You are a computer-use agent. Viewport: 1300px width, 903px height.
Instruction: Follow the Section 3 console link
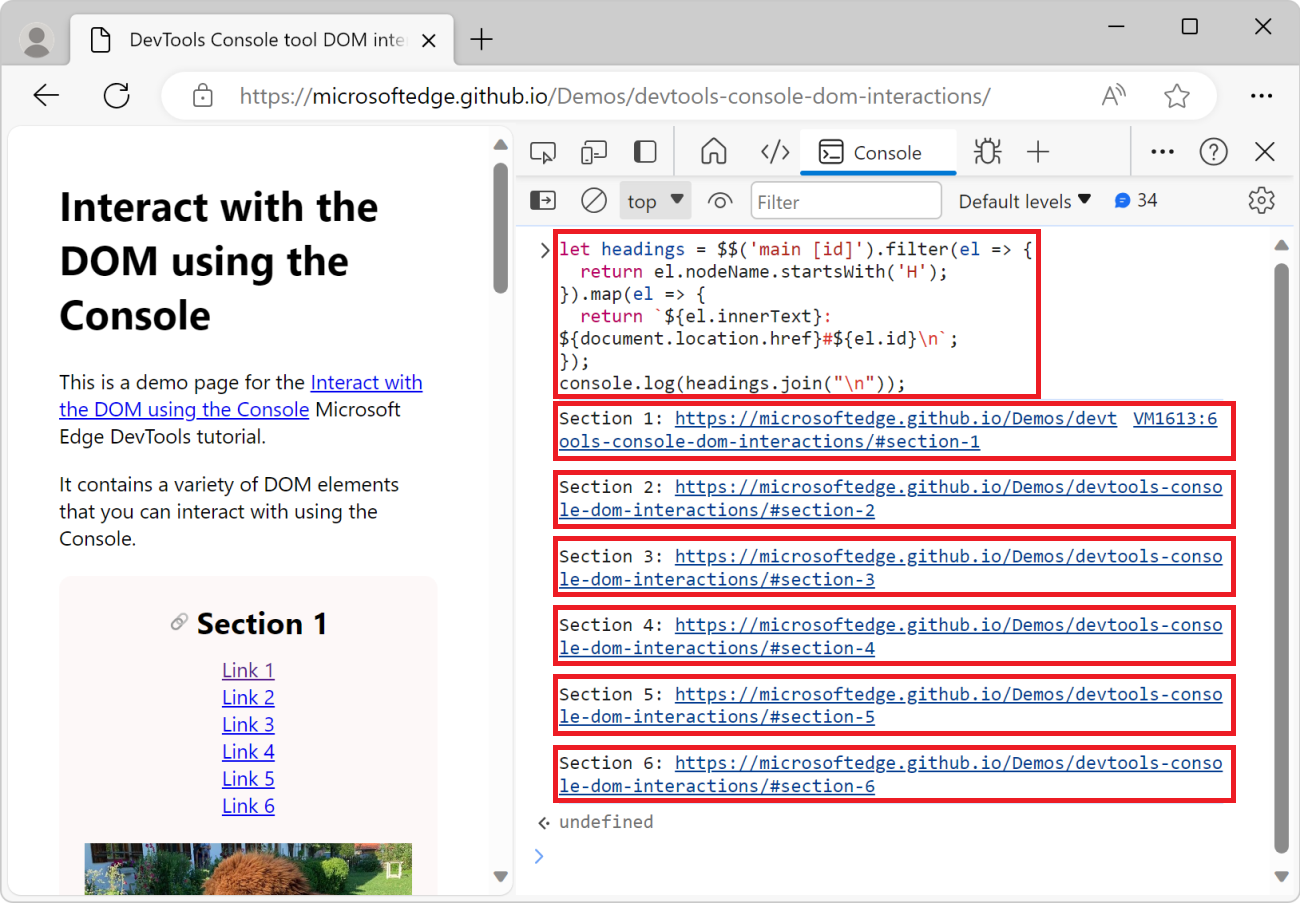tap(950, 556)
